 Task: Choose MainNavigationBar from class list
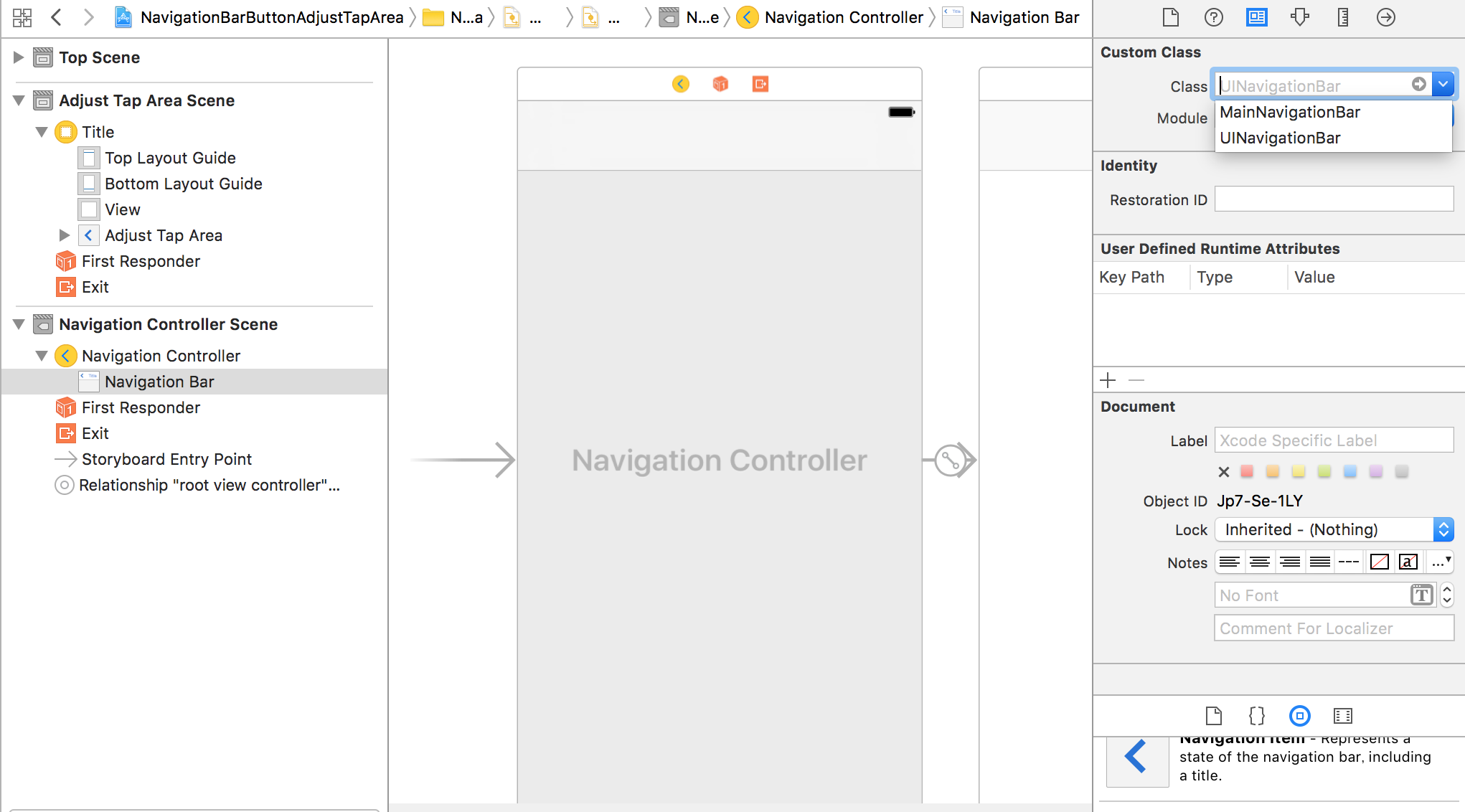pyautogui.click(x=1289, y=112)
